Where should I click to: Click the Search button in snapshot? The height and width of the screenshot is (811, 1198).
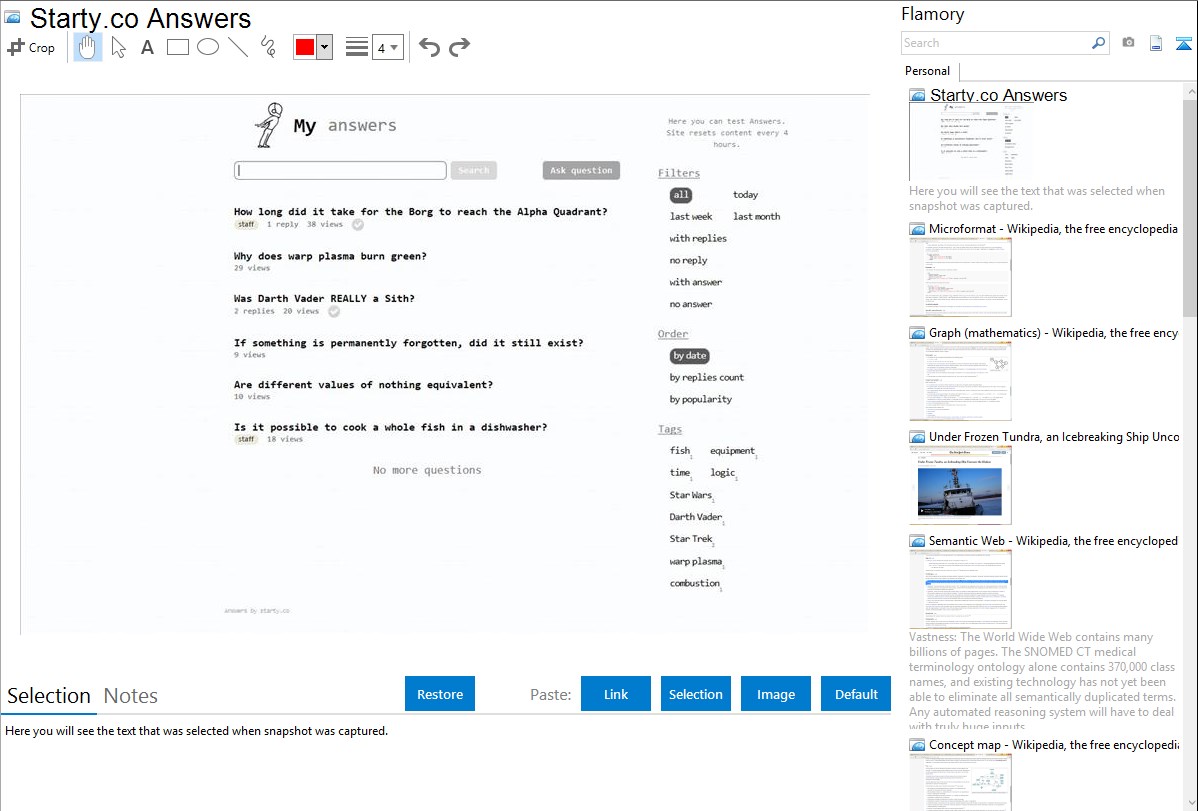coord(474,170)
